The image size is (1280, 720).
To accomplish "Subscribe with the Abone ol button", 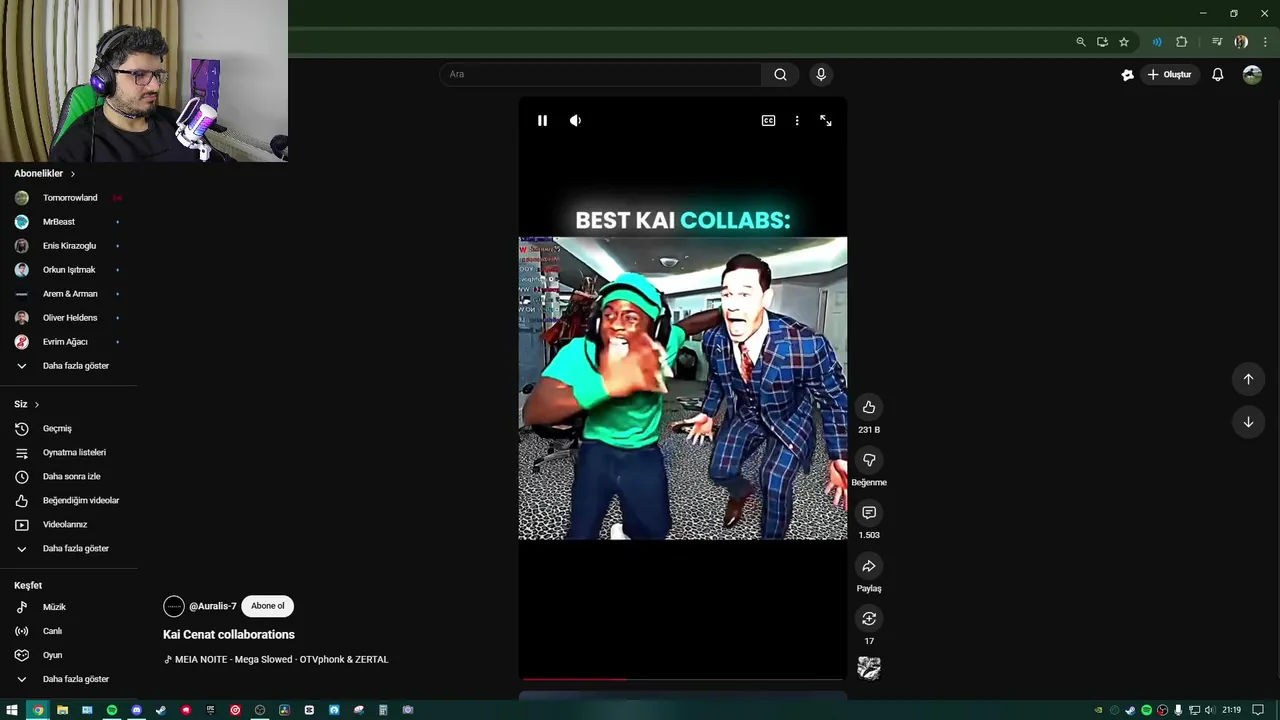I will pos(267,606).
